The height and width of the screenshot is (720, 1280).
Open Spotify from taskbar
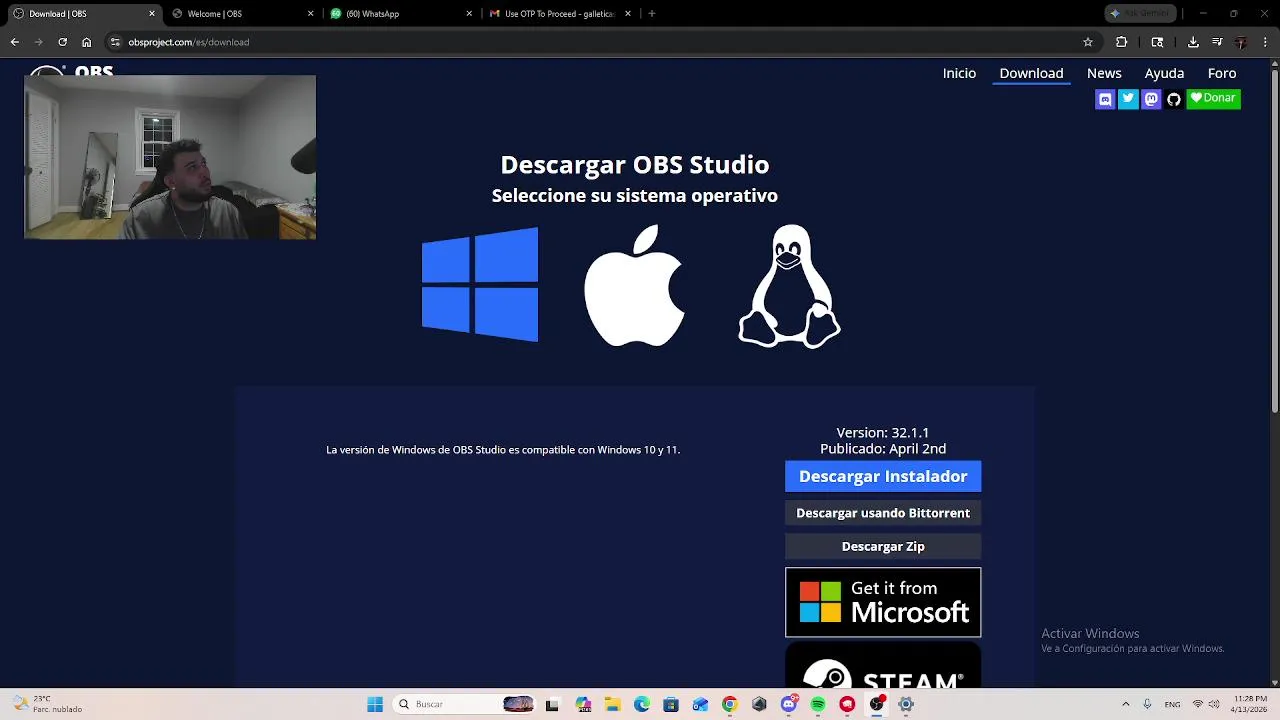(x=818, y=704)
